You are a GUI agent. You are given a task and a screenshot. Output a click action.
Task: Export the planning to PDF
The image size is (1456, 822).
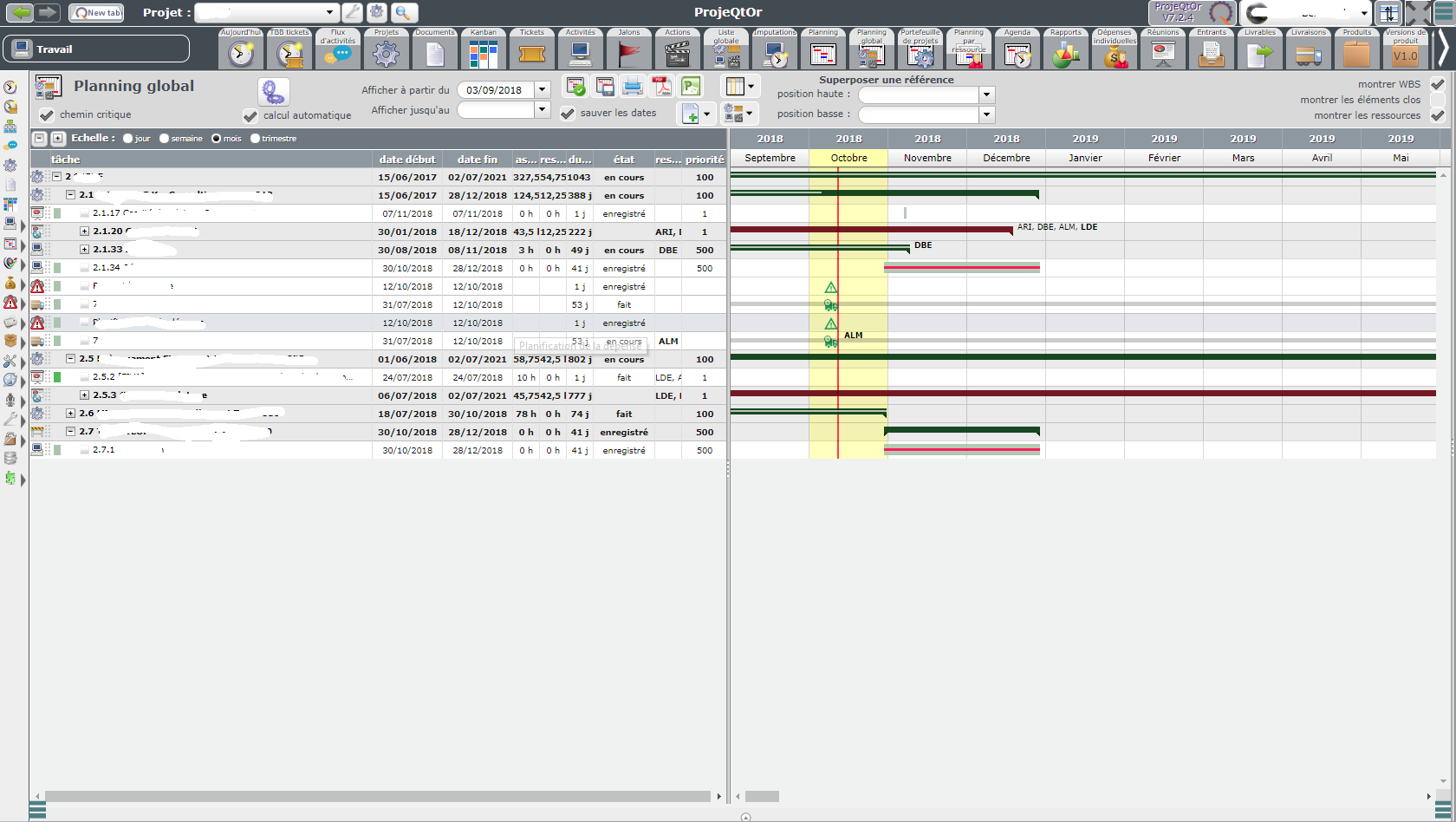click(x=662, y=87)
